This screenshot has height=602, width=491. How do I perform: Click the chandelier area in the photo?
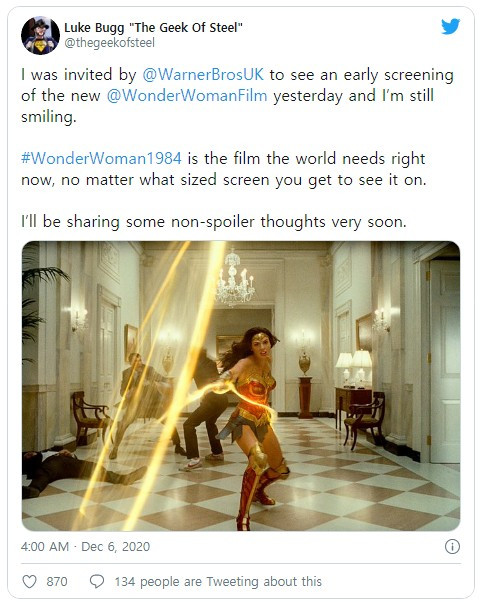[x=235, y=277]
